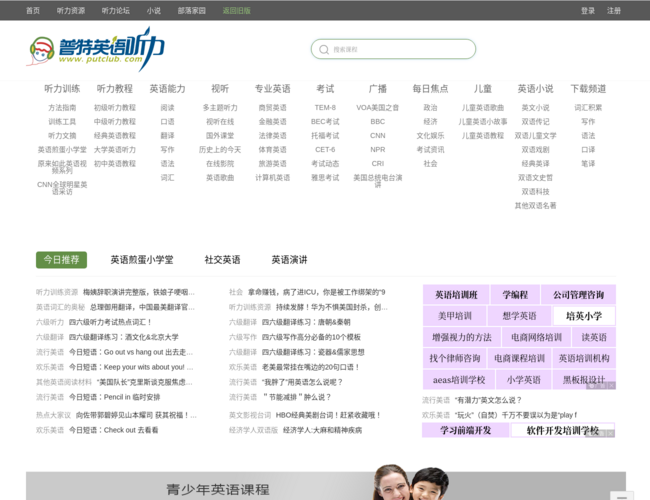
Task: Click CNN broadcast link
Action: coord(378,136)
